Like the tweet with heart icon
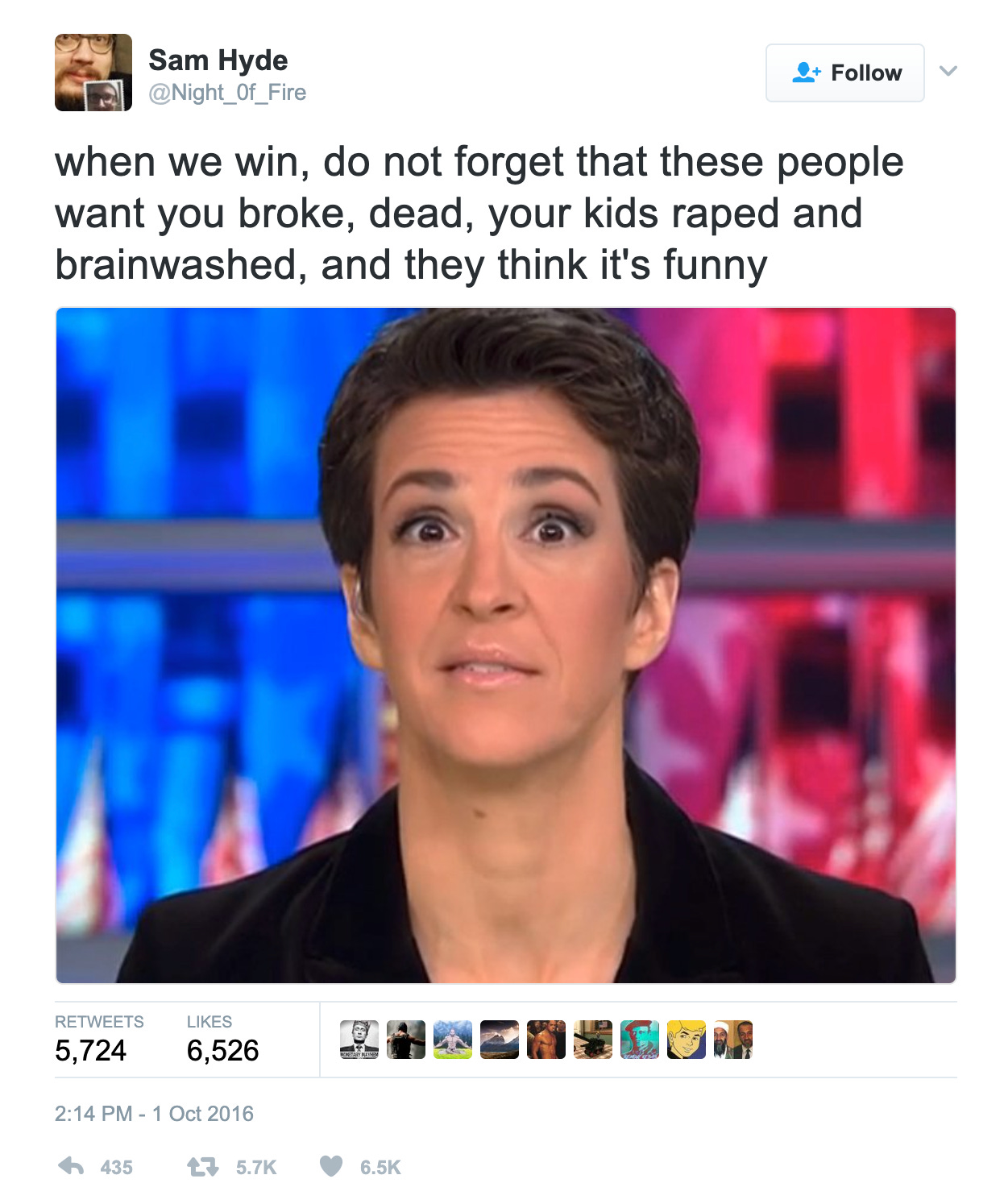Viewport: 1004px width, 1204px height. tap(331, 1166)
